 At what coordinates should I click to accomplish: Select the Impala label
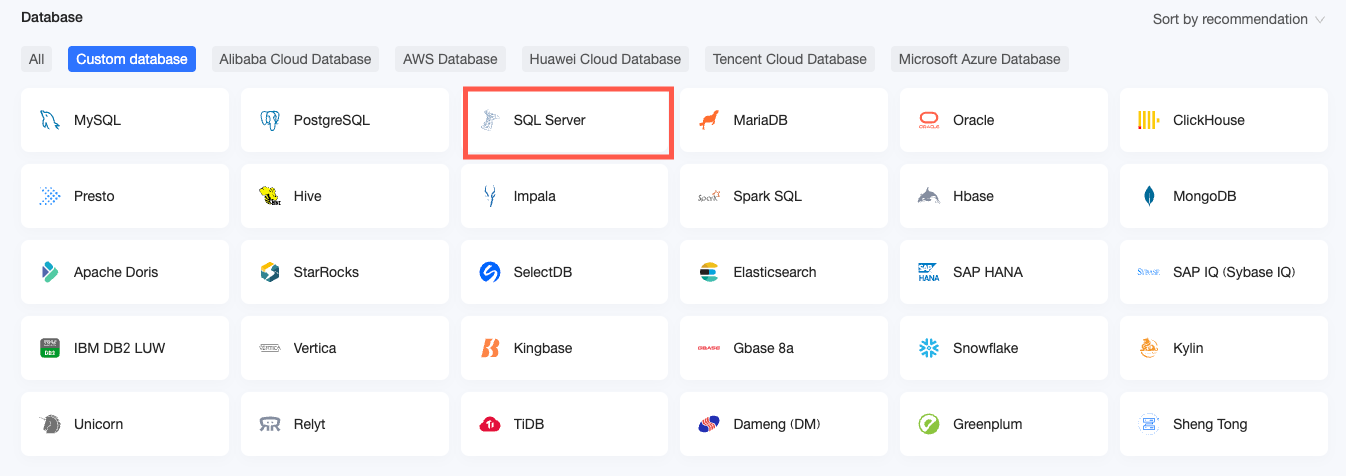point(535,196)
